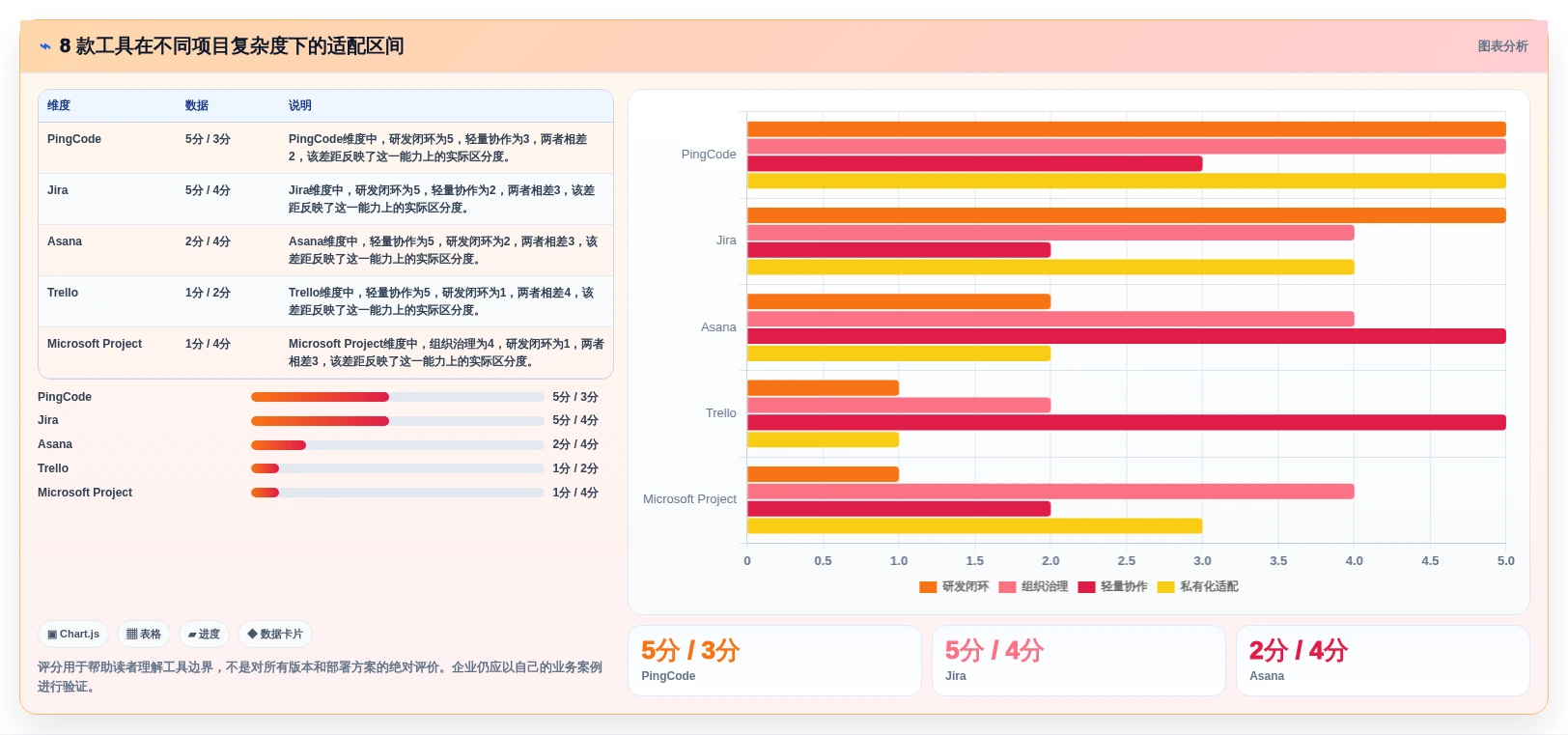The width and height of the screenshot is (1568, 735).
Task: Click the PingCode description text in table
Action: click(x=438, y=148)
